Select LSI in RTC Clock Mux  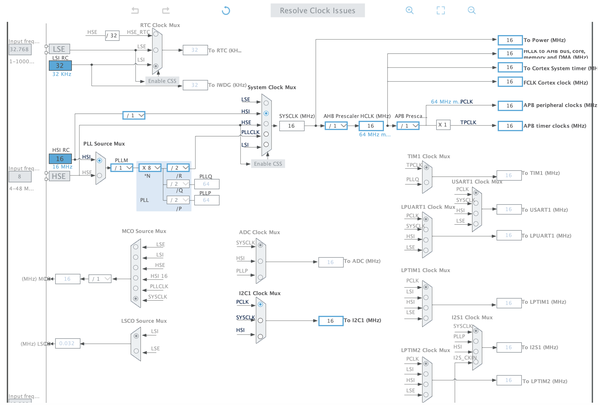pos(156,66)
